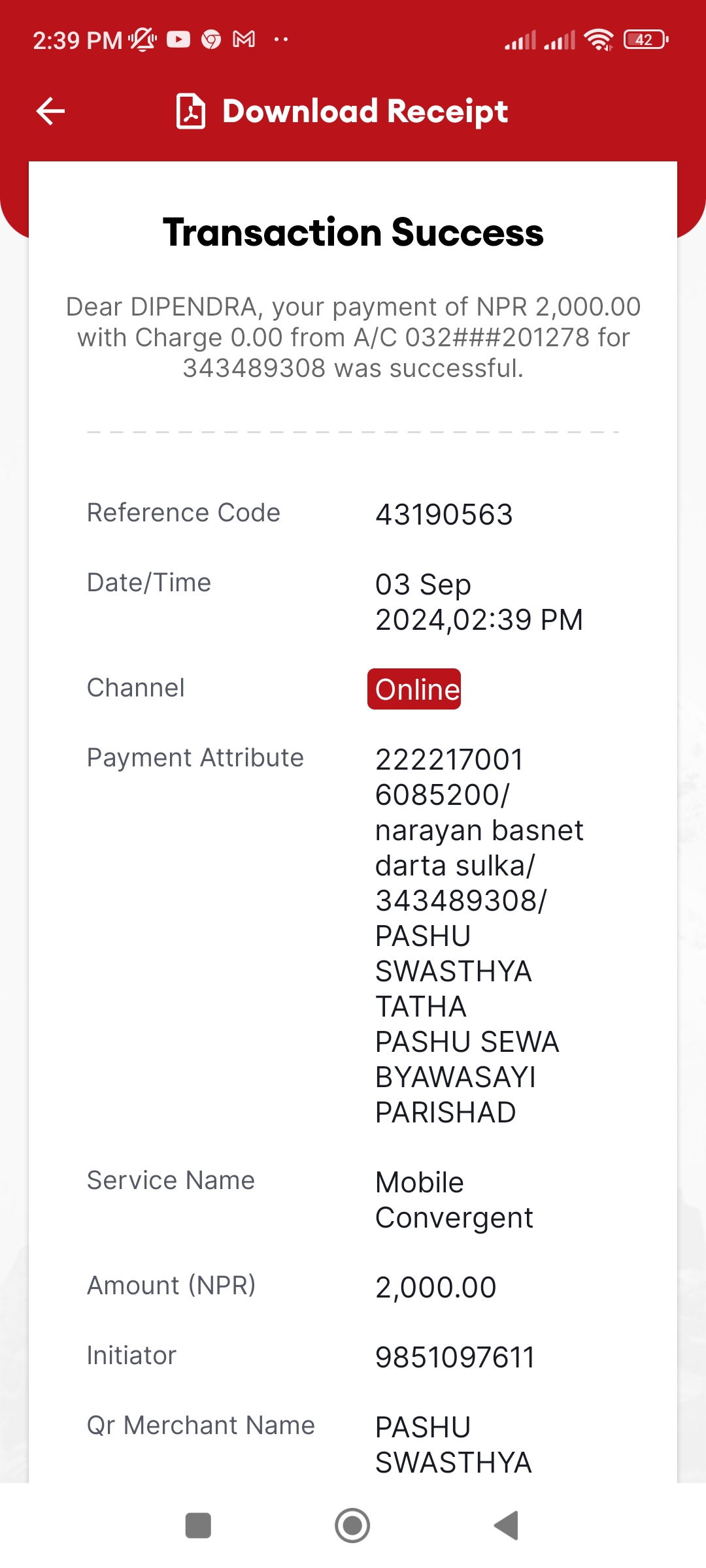Tap the PDF download icon
This screenshot has height=1568, width=706.
(x=191, y=111)
